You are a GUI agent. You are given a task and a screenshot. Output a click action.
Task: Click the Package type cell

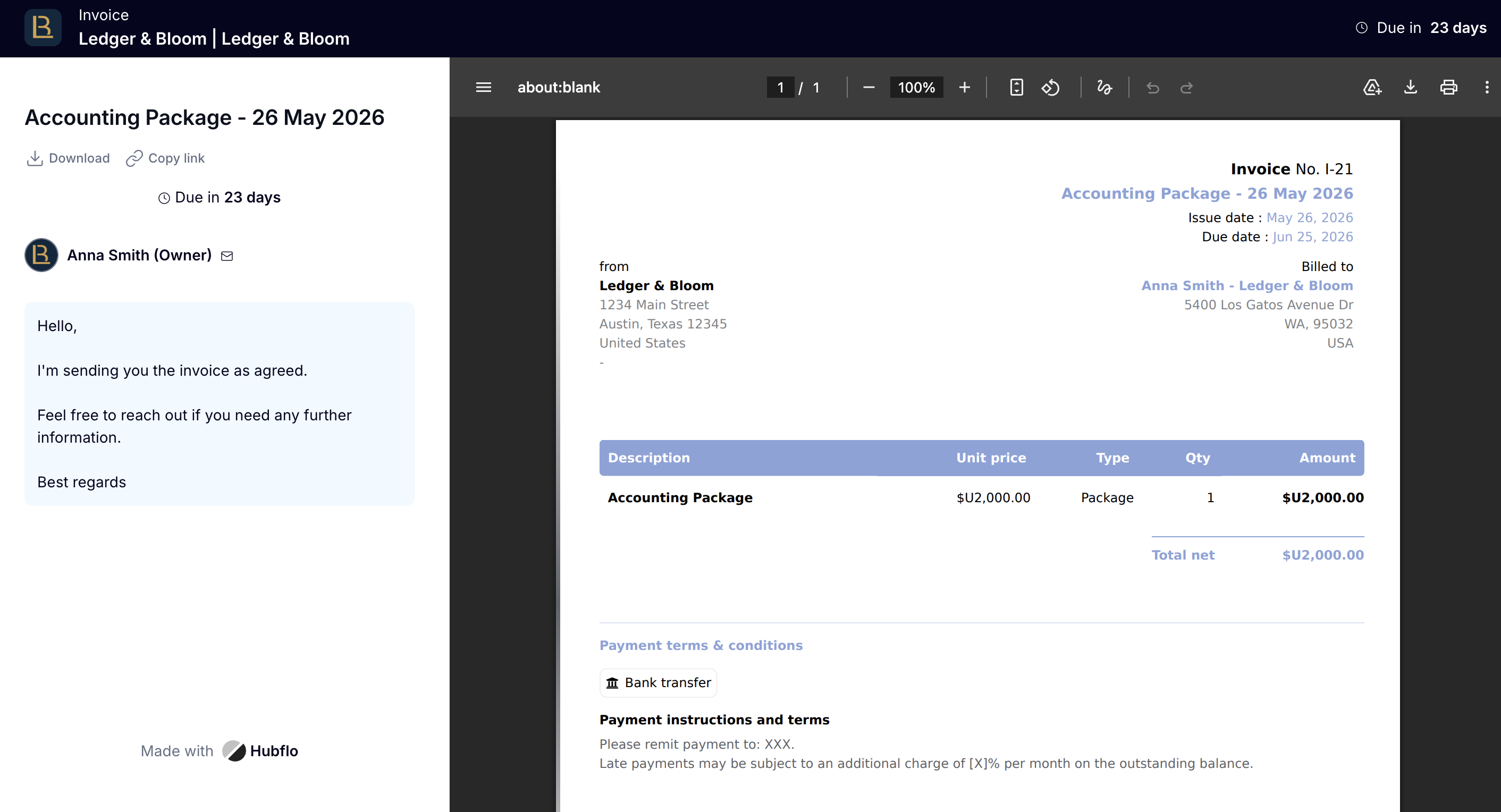(1107, 498)
